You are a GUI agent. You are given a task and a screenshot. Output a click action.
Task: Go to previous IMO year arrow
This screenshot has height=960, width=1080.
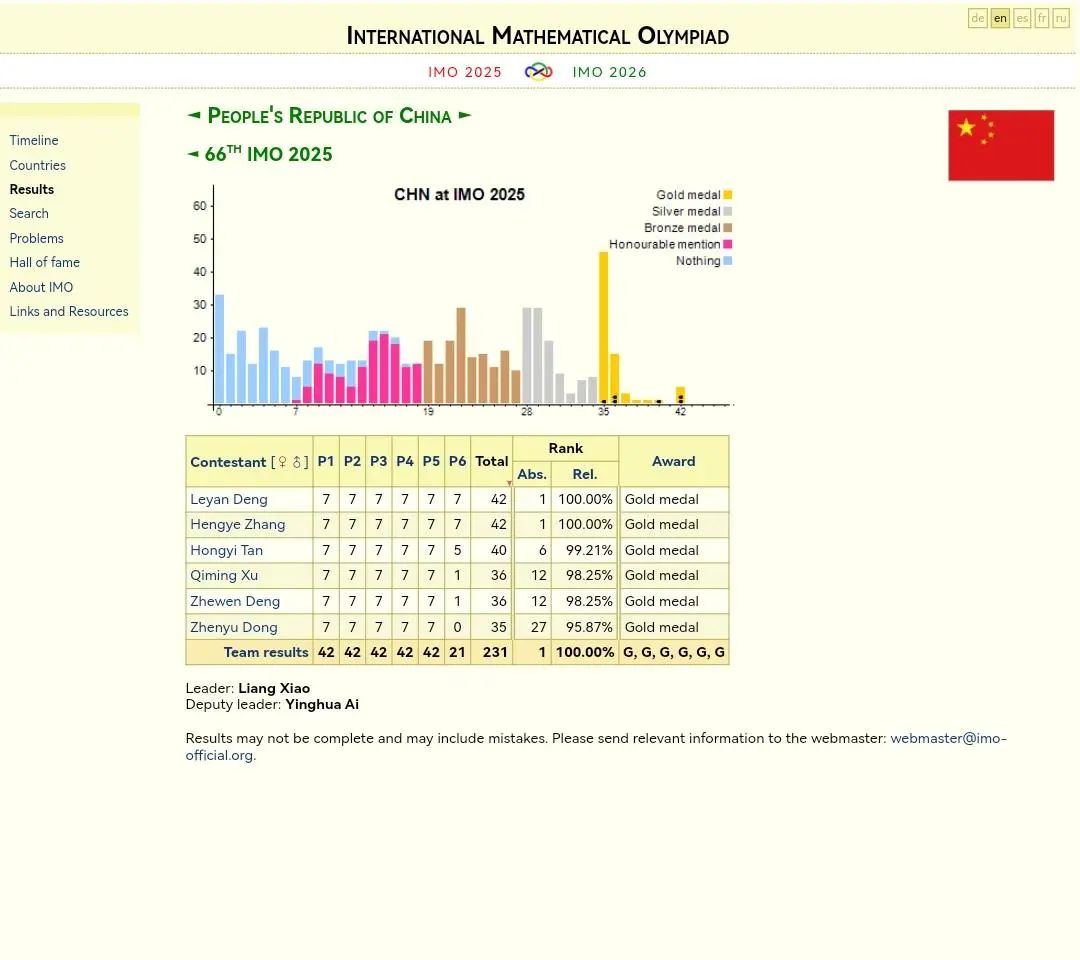[193, 154]
